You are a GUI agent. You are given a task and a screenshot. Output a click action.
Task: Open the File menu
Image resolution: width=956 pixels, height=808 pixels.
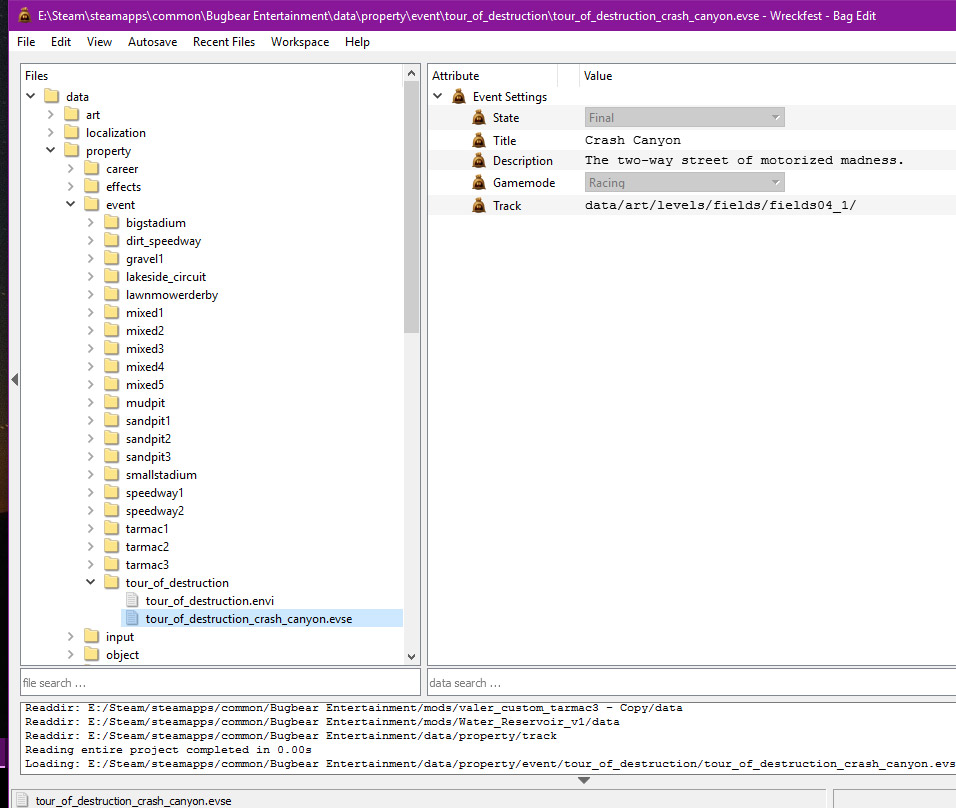[x=26, y=41]
